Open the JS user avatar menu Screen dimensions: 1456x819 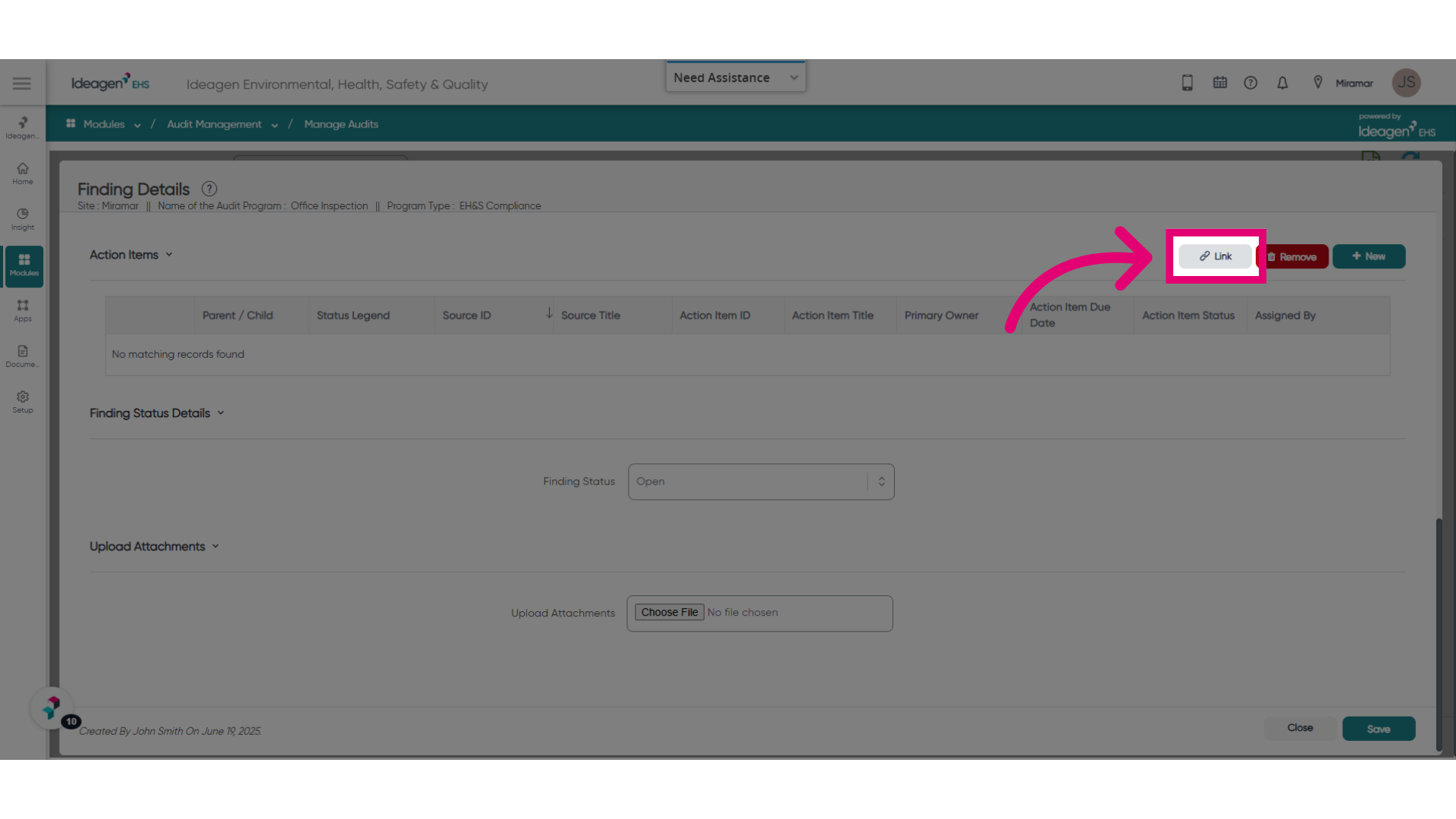tap(1406, 83)
